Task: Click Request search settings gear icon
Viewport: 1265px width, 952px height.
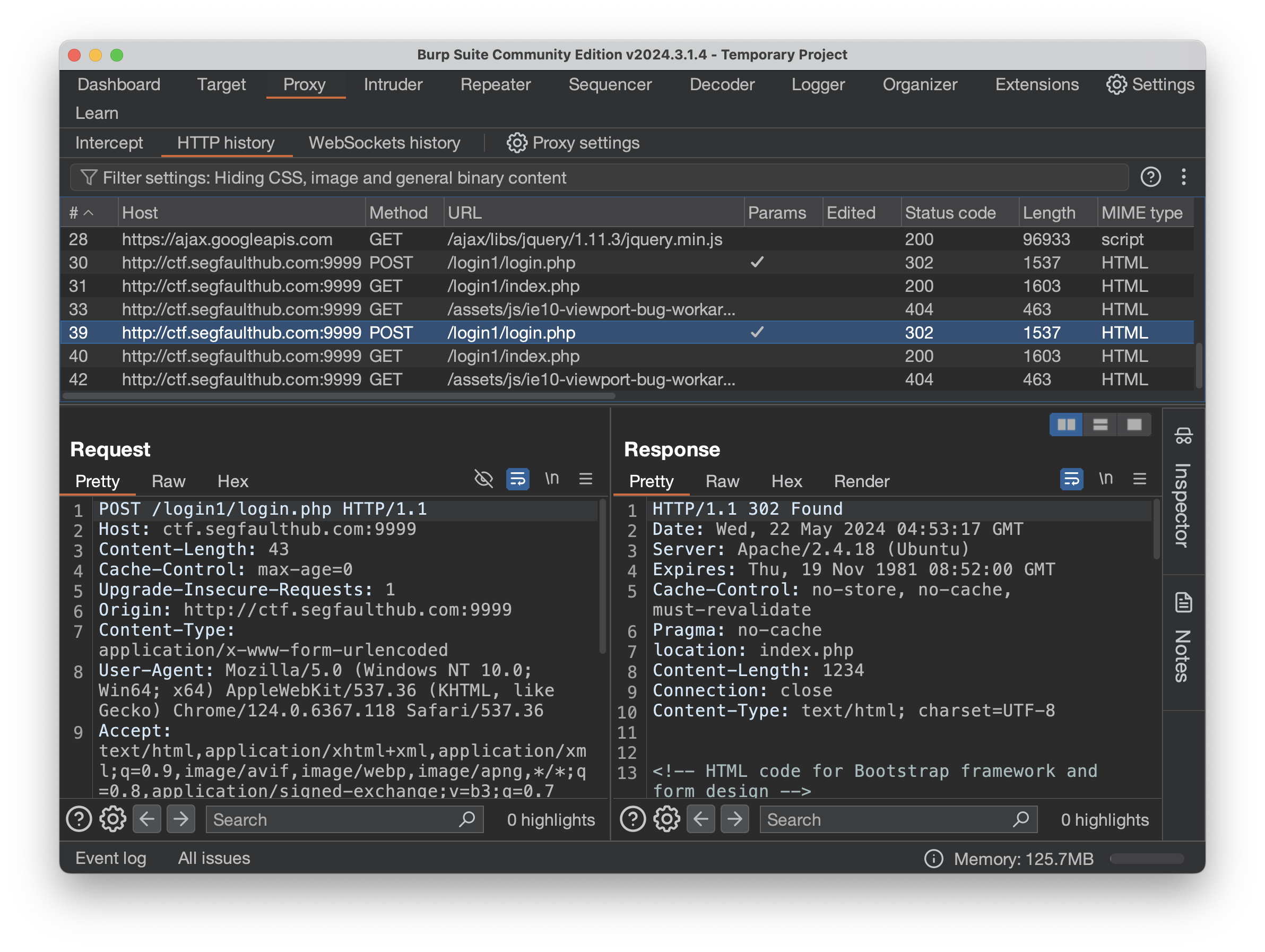Action: pyautogui.click(x=112, y=819)
